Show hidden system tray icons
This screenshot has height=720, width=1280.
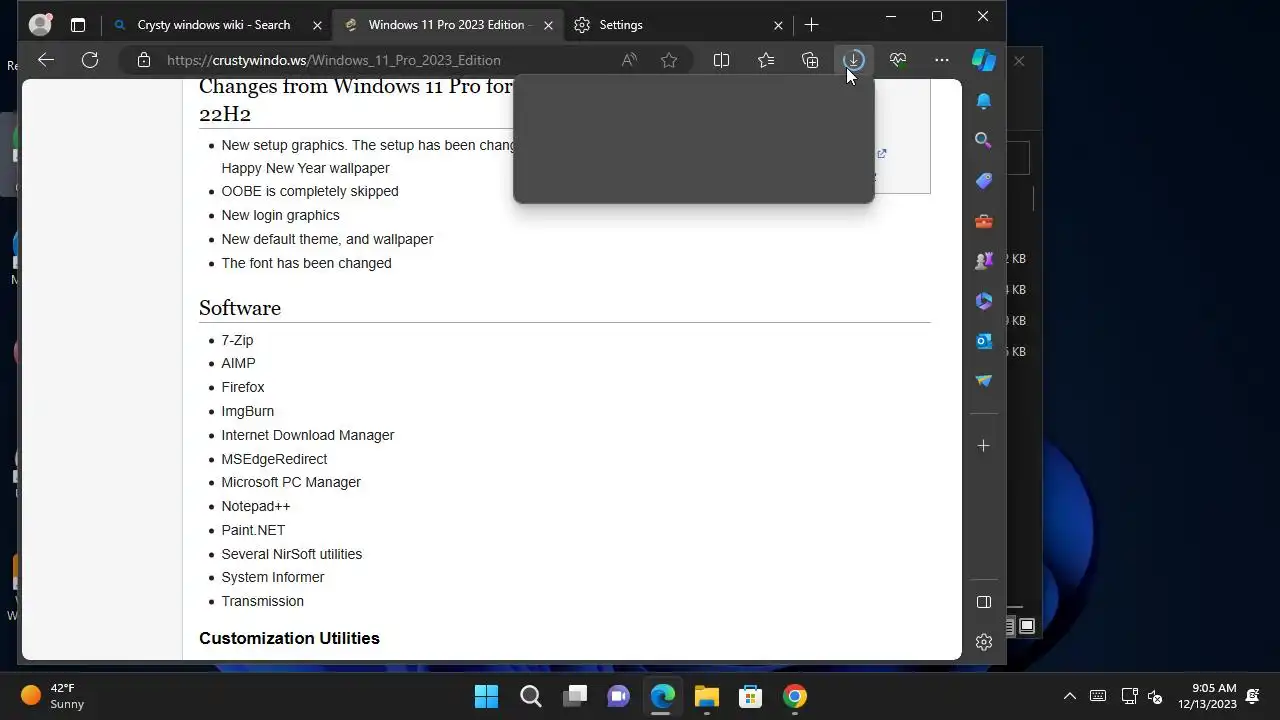click(1069, 696)
